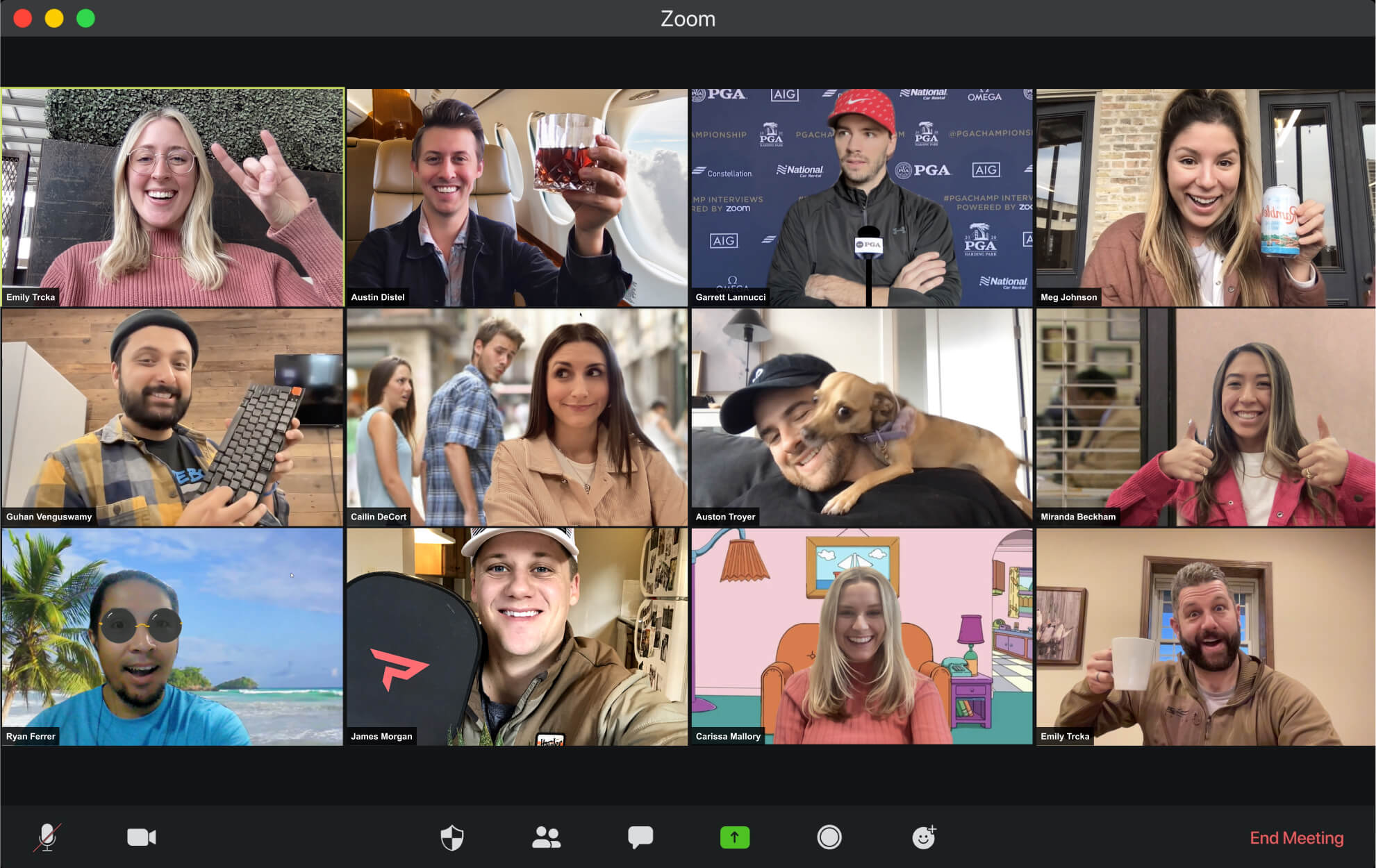Click End Meeting

point(1296,838)
